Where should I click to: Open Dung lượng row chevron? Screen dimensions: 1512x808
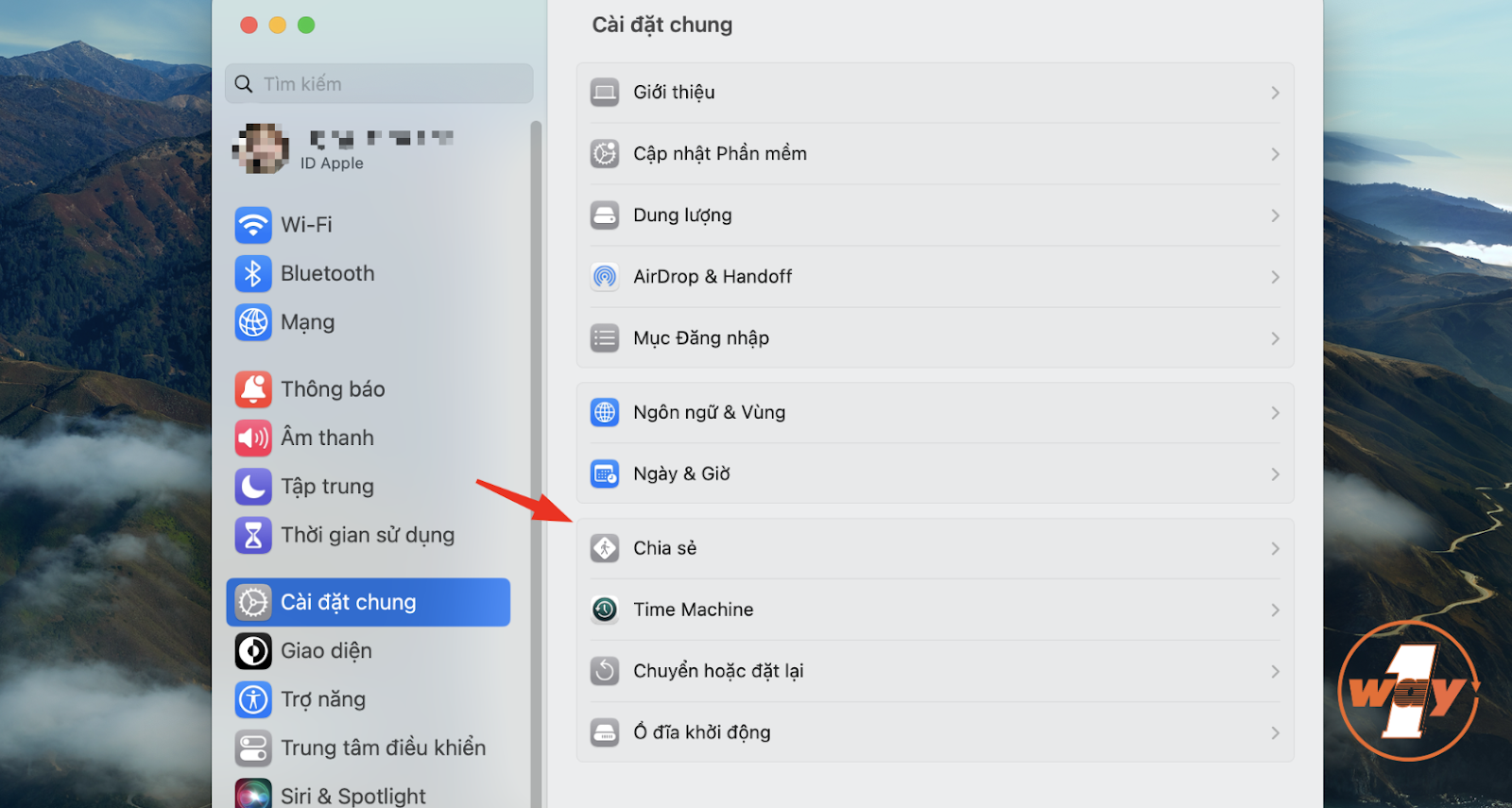coord(1275,215)
